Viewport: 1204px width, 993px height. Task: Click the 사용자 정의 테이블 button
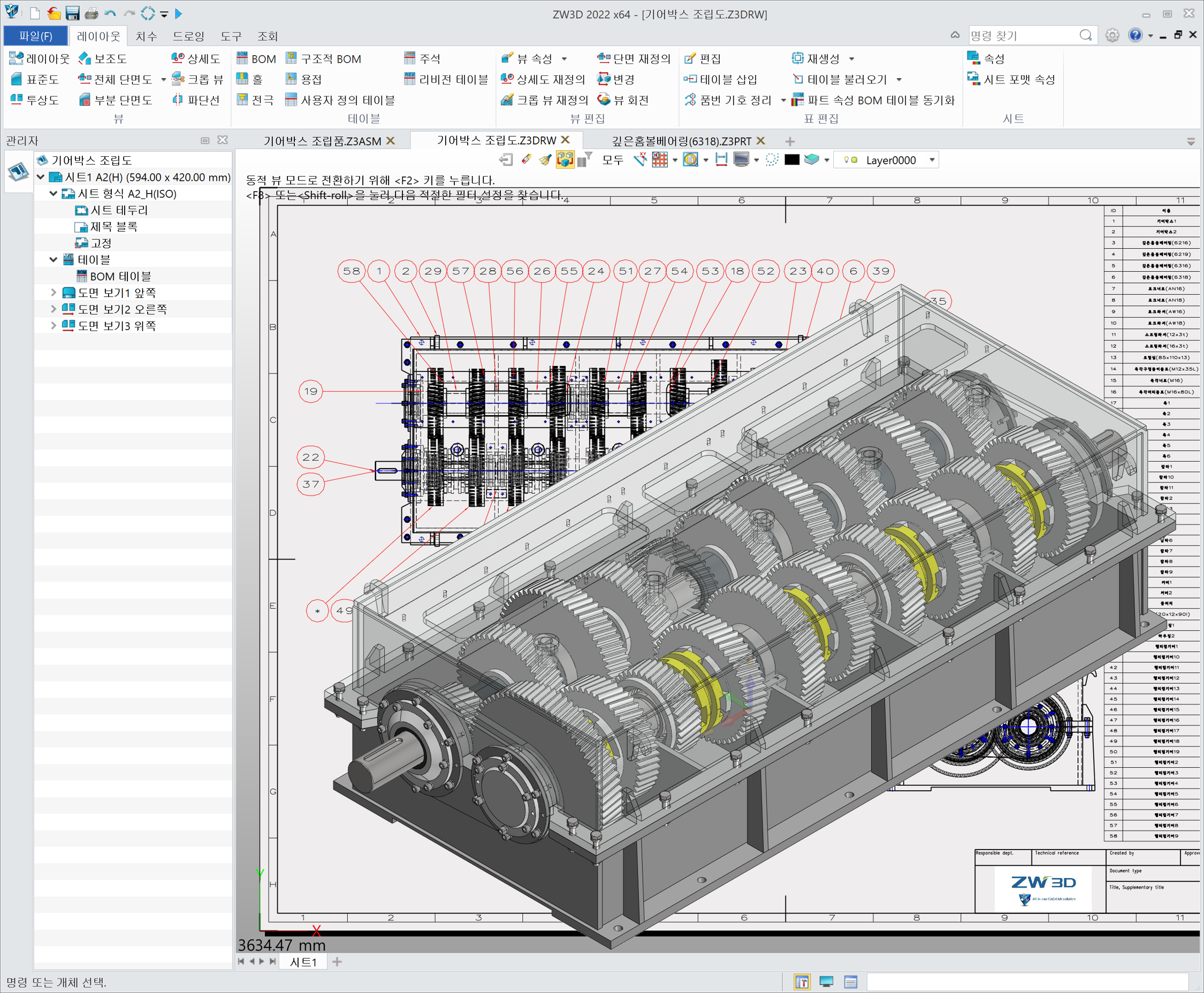(340, 100)
